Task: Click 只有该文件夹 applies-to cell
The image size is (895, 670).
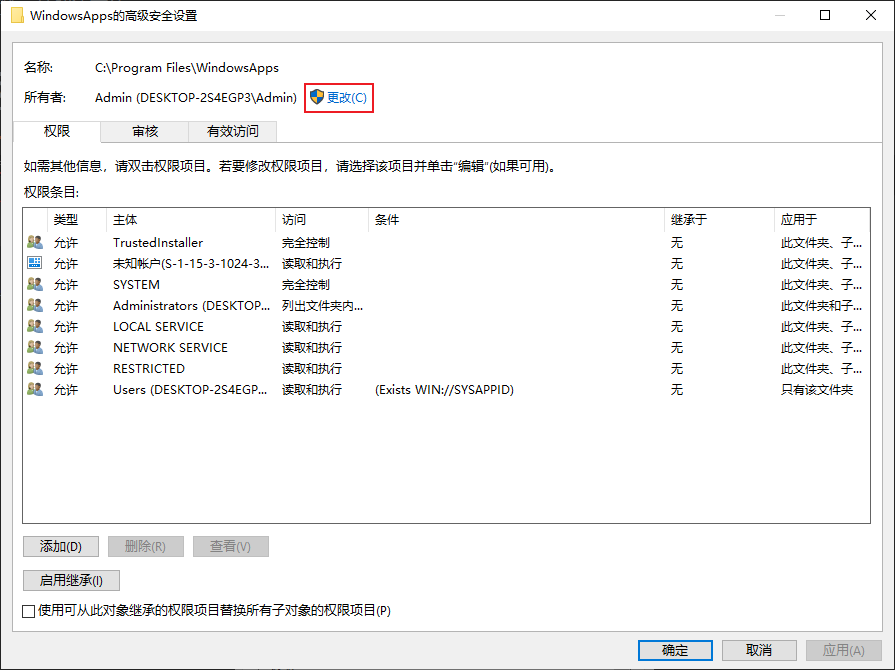Action: 817,390
